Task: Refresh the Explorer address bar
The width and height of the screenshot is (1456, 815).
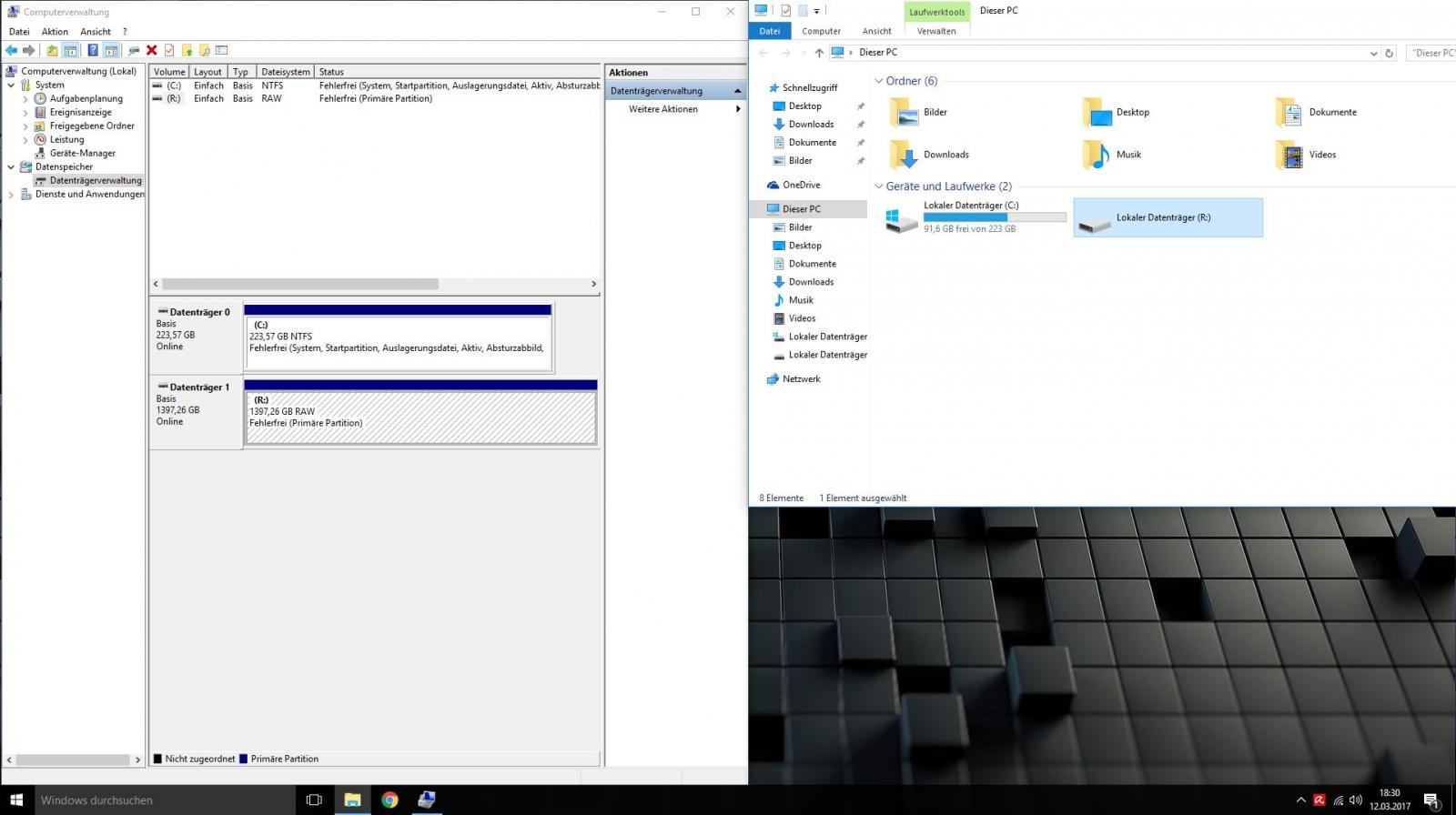Action: 1389,53
